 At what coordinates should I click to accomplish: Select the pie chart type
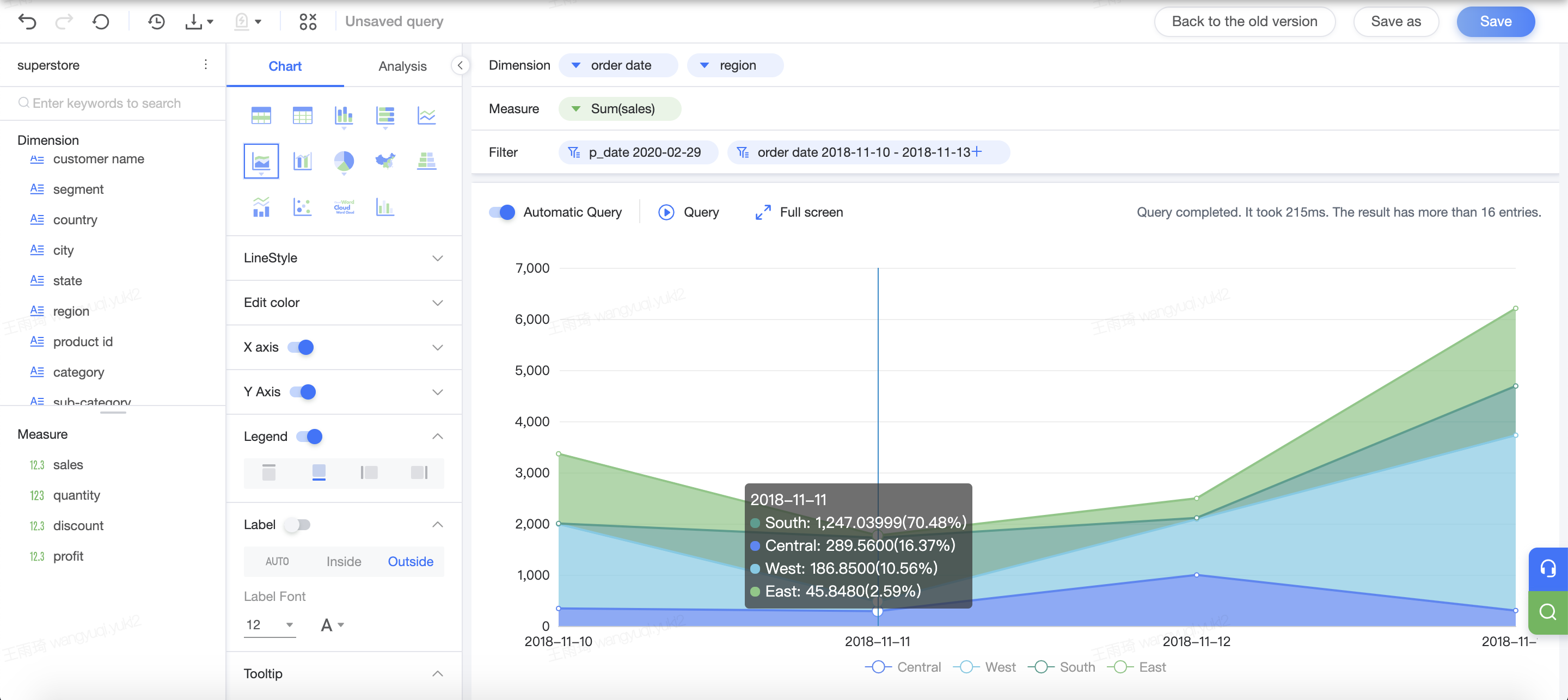(x=344, y=161)
